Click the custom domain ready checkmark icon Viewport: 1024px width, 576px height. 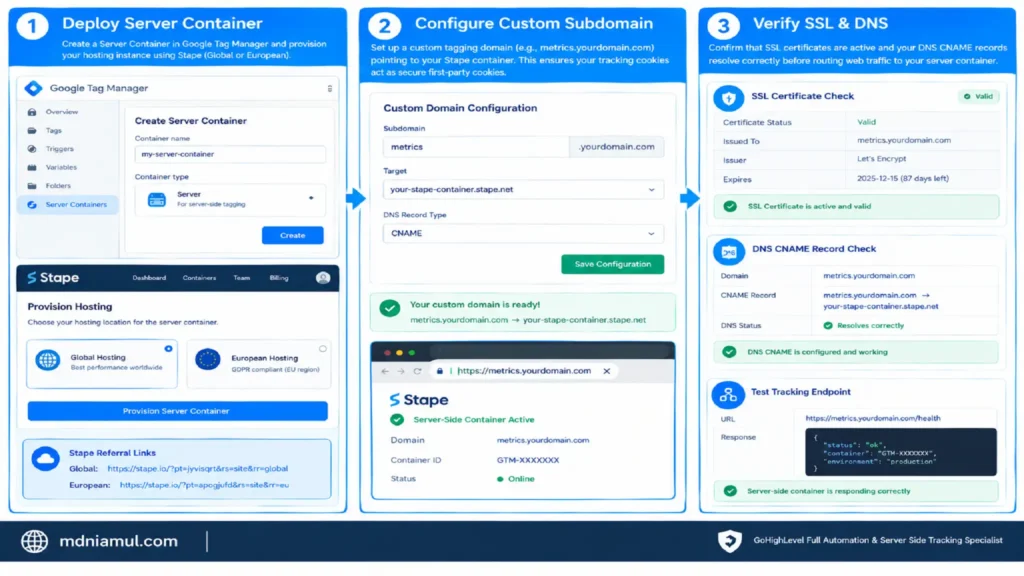390,308
